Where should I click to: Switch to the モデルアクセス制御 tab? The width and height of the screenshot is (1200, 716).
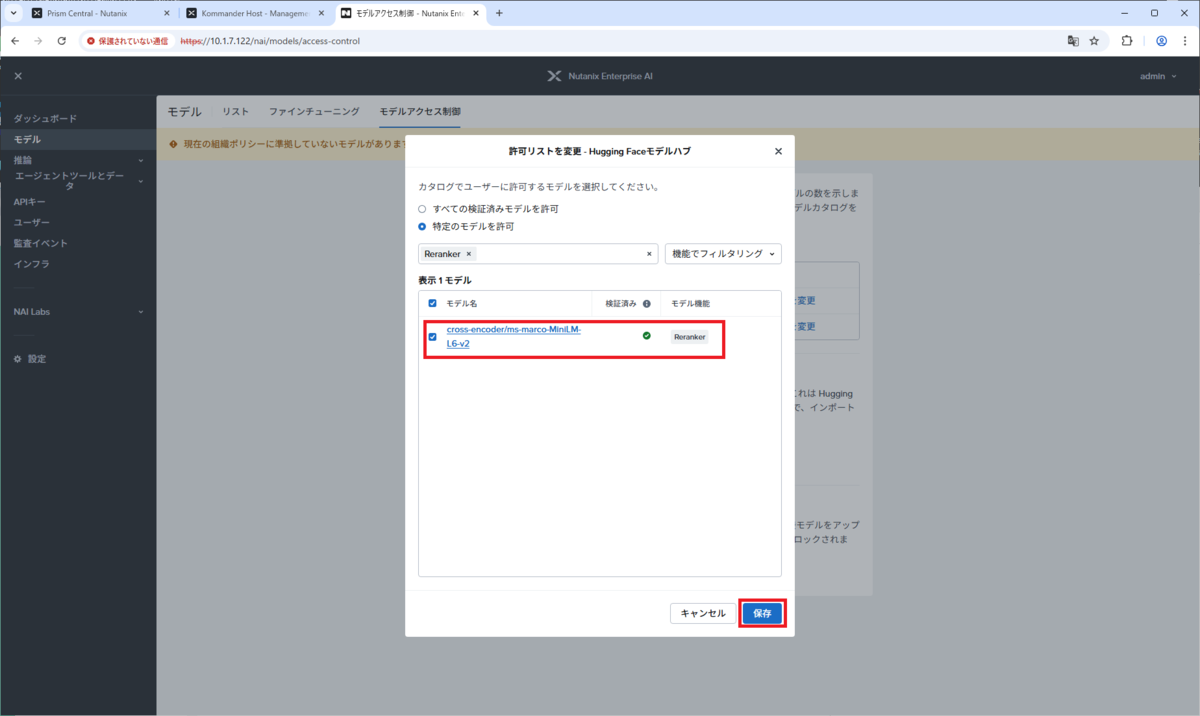point(420,111)
